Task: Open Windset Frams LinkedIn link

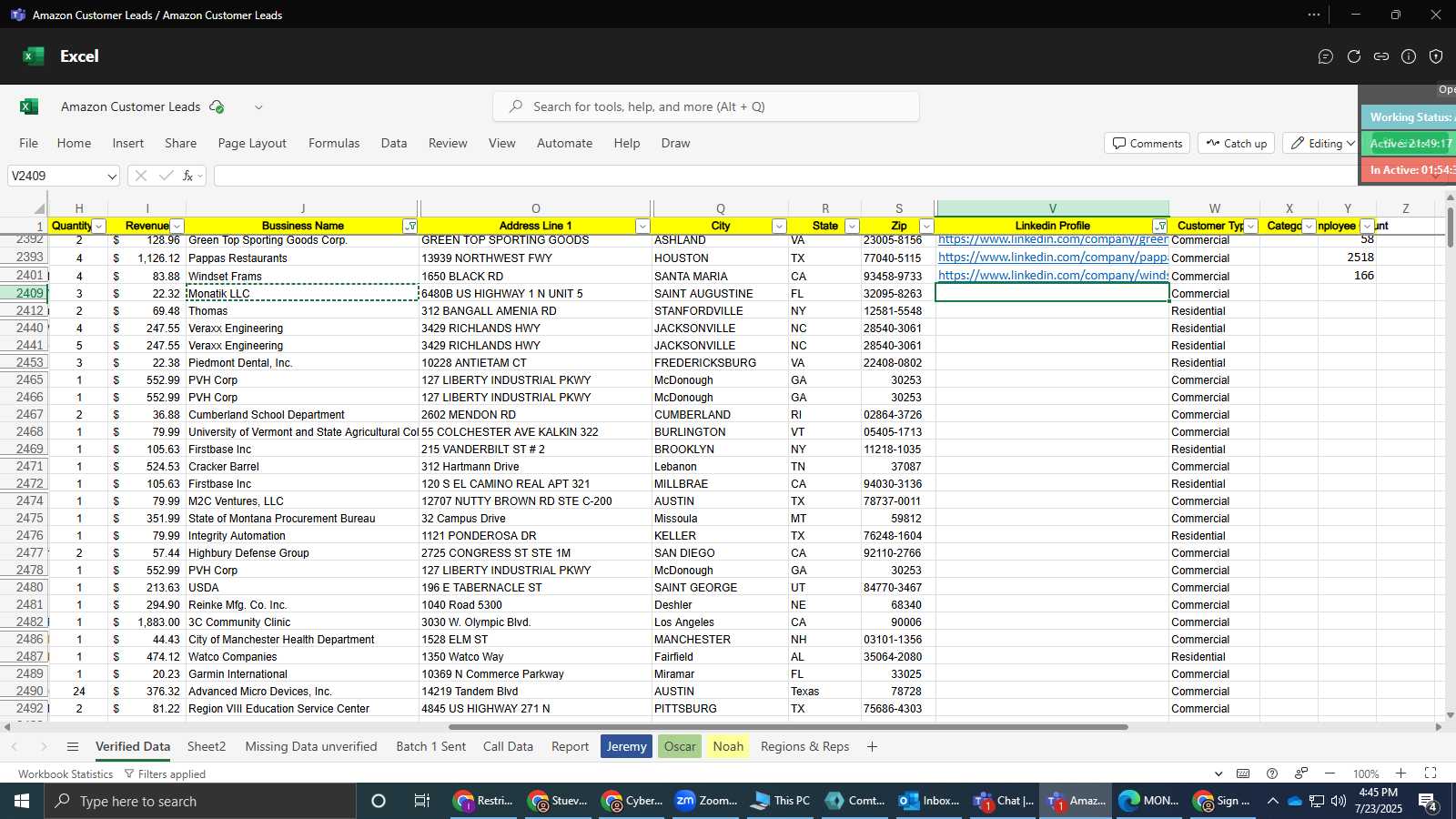Action: 1053,275
